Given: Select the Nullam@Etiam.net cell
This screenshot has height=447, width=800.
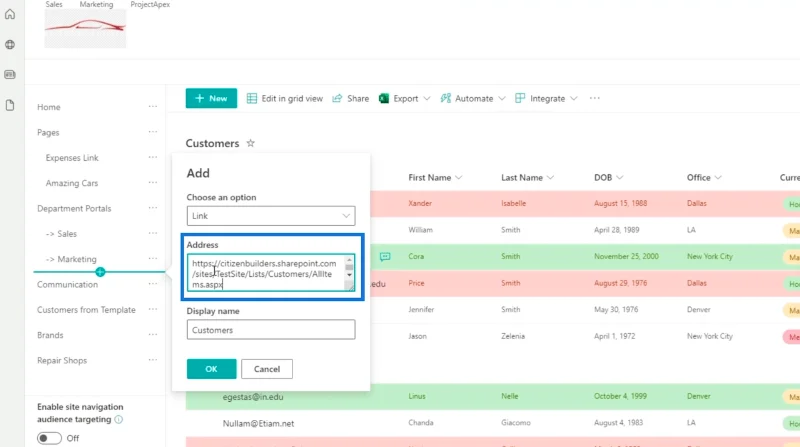Looking at the screenshot, I should pos(258,423).
